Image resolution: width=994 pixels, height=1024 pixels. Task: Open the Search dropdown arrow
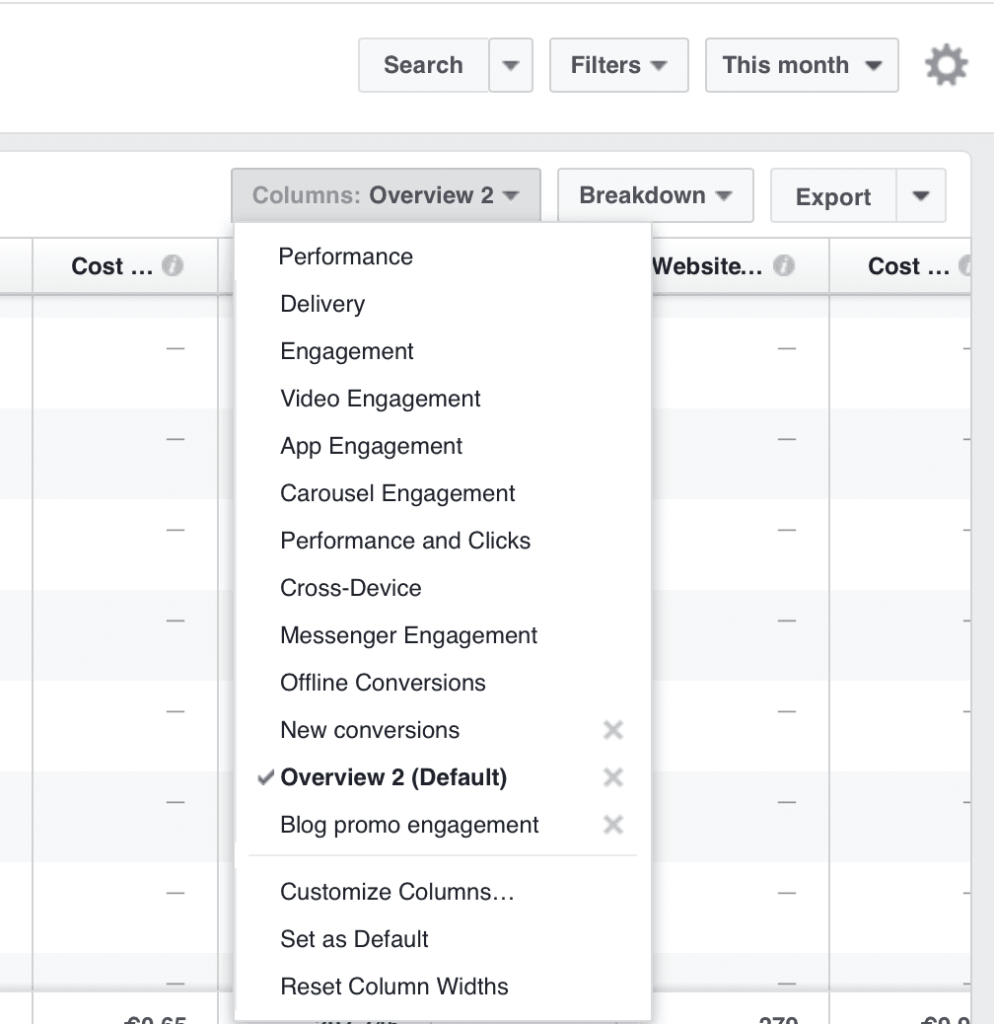point(511,66)
